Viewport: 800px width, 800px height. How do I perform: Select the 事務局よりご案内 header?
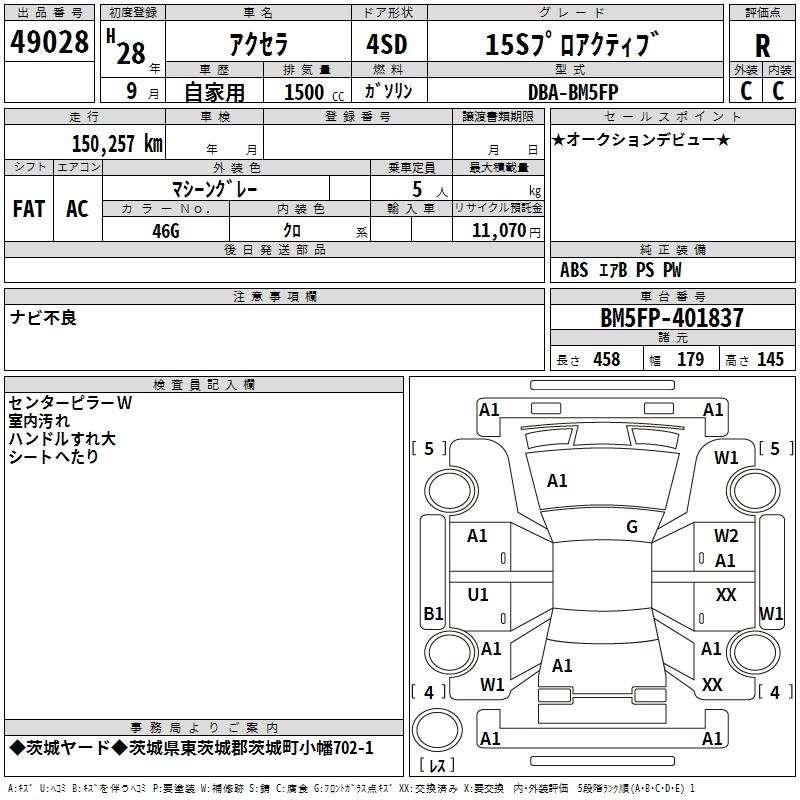(204, 728)
